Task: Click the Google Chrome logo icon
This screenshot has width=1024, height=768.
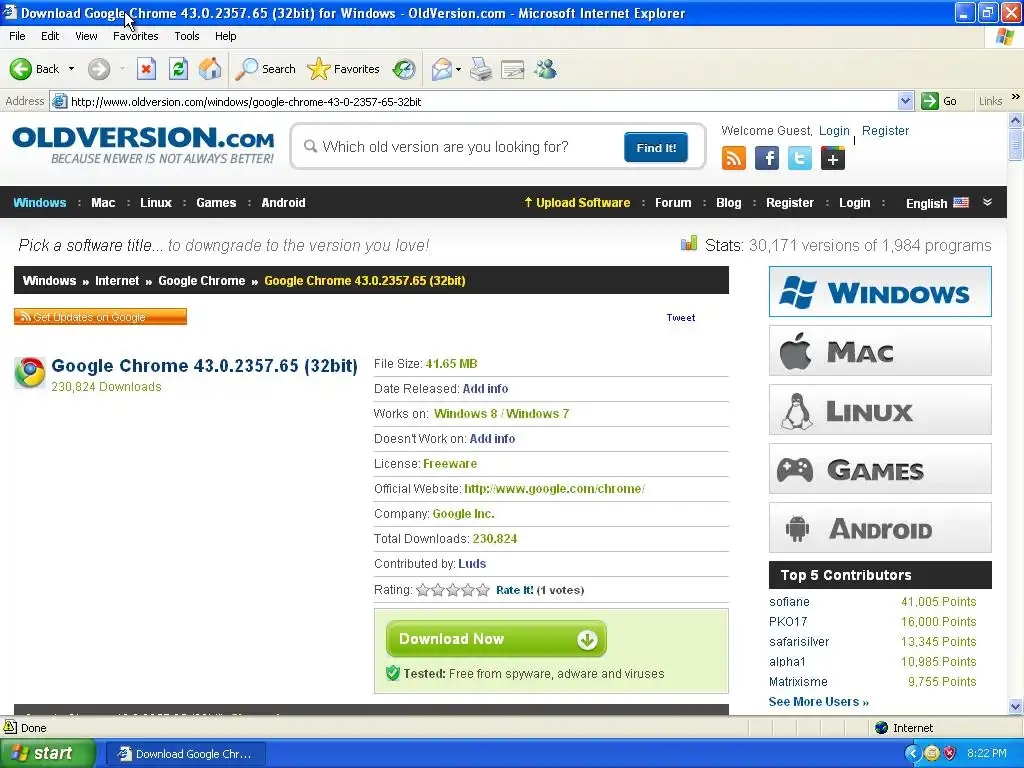Action: [x=30, y=373]
